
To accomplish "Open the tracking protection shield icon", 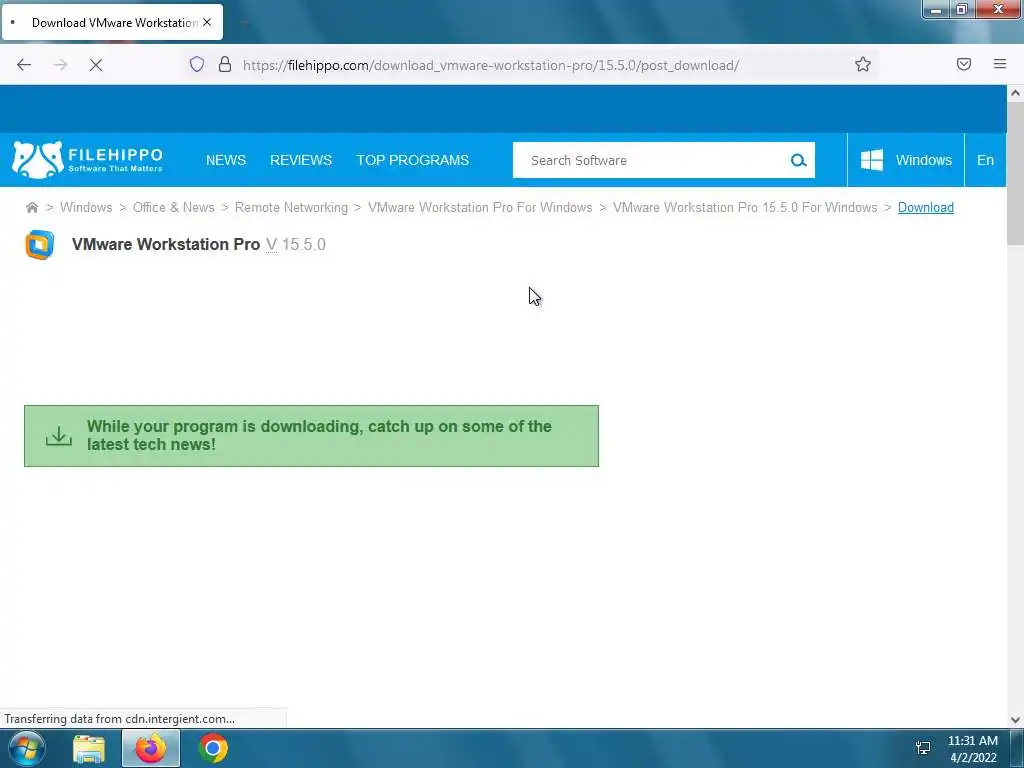I will click(x=197, y=64).
